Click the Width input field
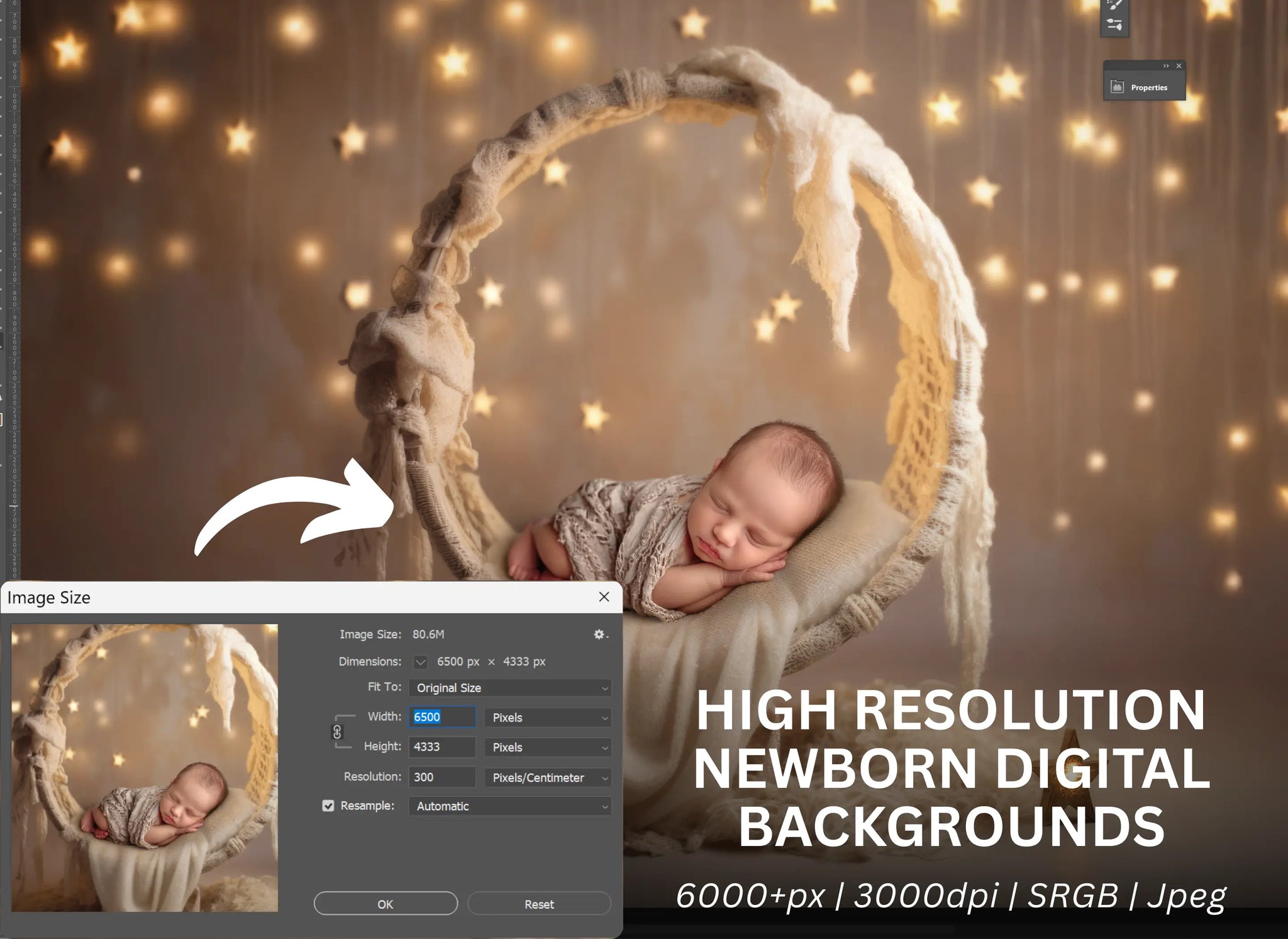This screenshot has height=939, width=1288. pyautogui.click(x=442, y=717)
